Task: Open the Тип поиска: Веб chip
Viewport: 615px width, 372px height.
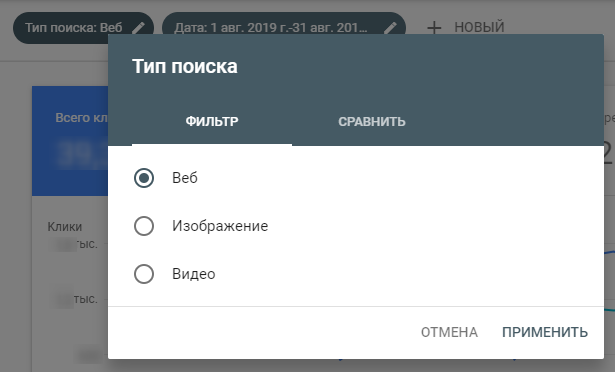Action: (83, 28)
